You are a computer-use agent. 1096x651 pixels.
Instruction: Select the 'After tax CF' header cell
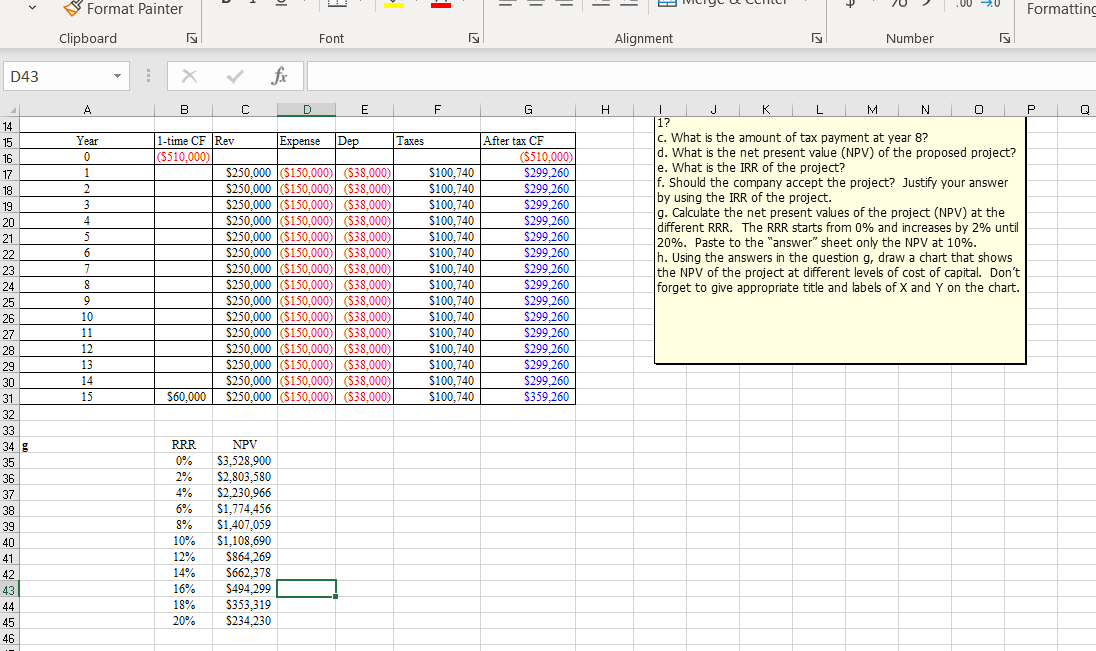tap(528, 141)
